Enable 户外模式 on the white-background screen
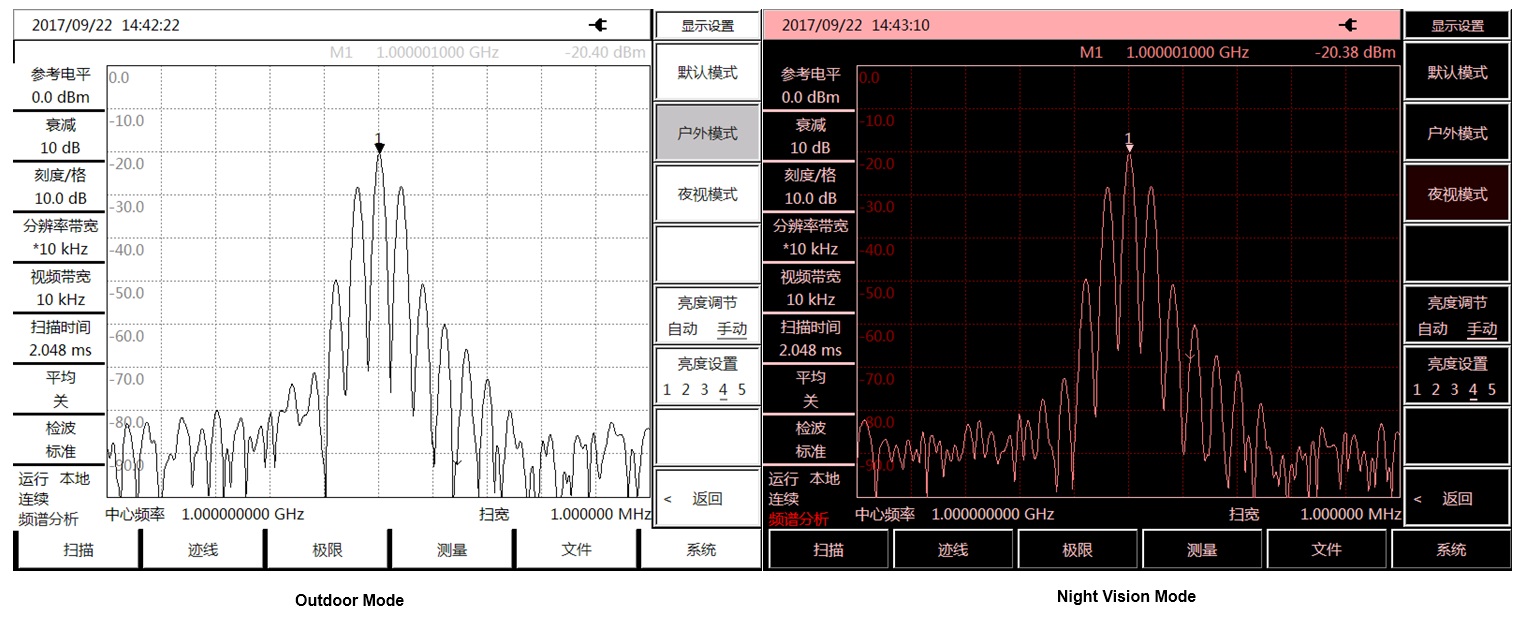Viewport: 1526px width, 630px height. pyautogui.click(x=707, y=134)
